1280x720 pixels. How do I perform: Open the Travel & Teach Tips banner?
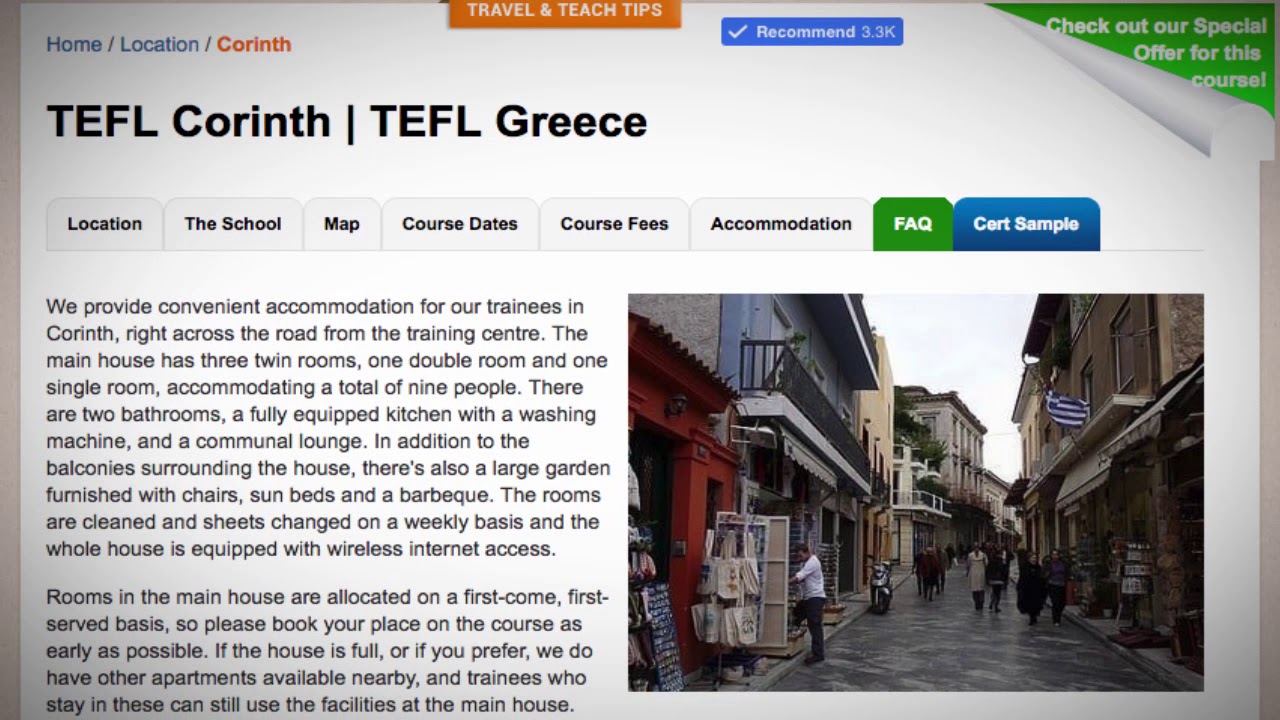pyautogui.click(x=564, y=12)
